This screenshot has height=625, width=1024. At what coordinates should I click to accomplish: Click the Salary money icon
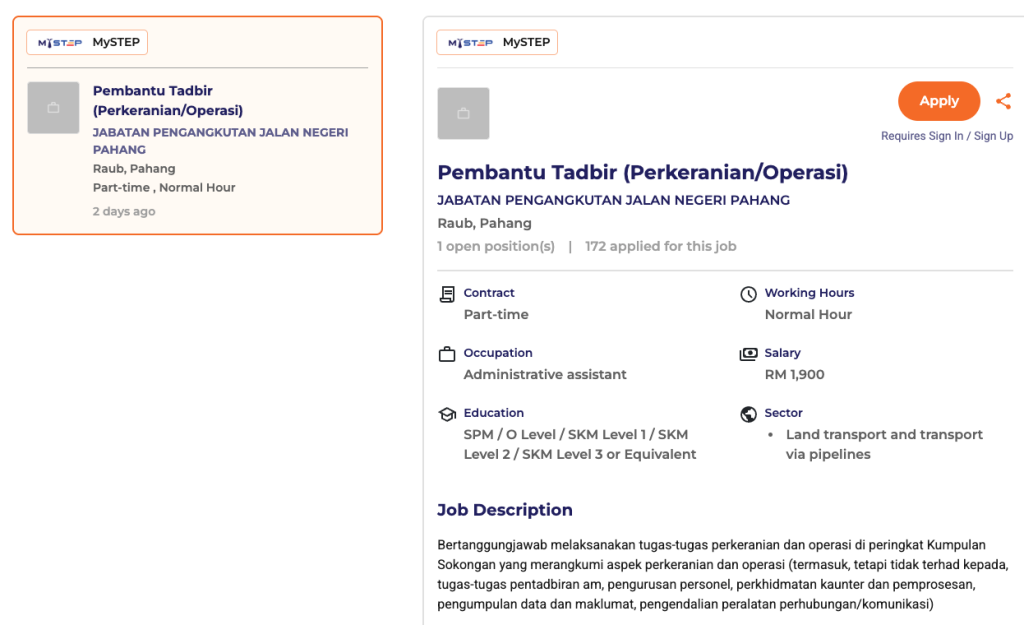(x=748, y=354)
